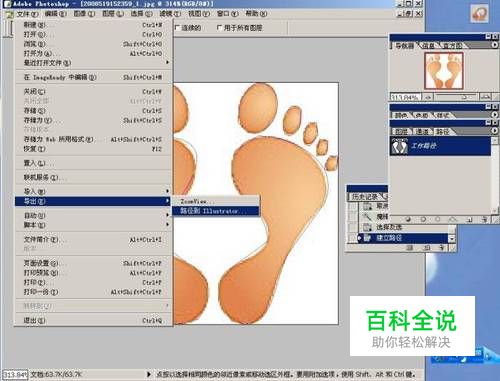
Task: Expand the 最近打开文件 submenu
Action: coord(167,62)
